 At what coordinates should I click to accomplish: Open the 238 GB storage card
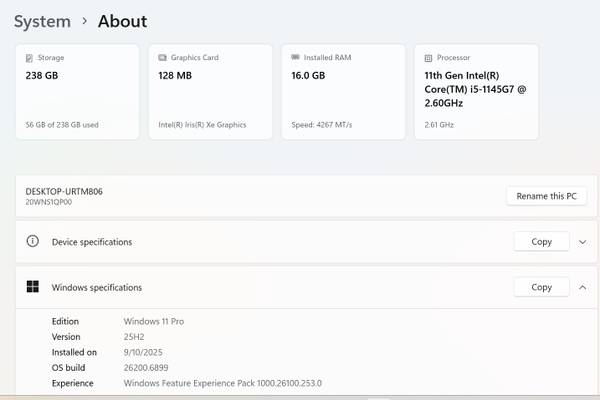pyautogui.click(x=77, y=92)
